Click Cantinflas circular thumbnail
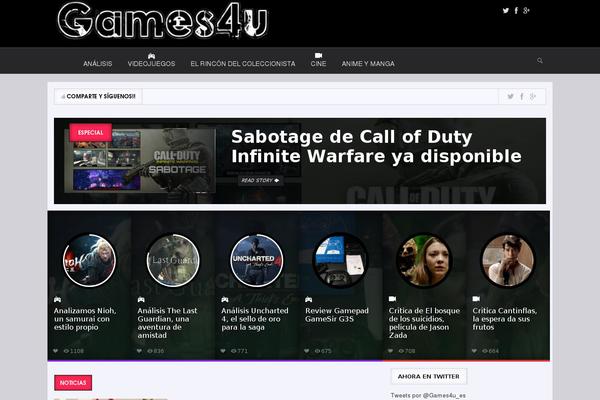Image resolution: width=600 pixels, height=400 pixels. (x=508, y=260)
